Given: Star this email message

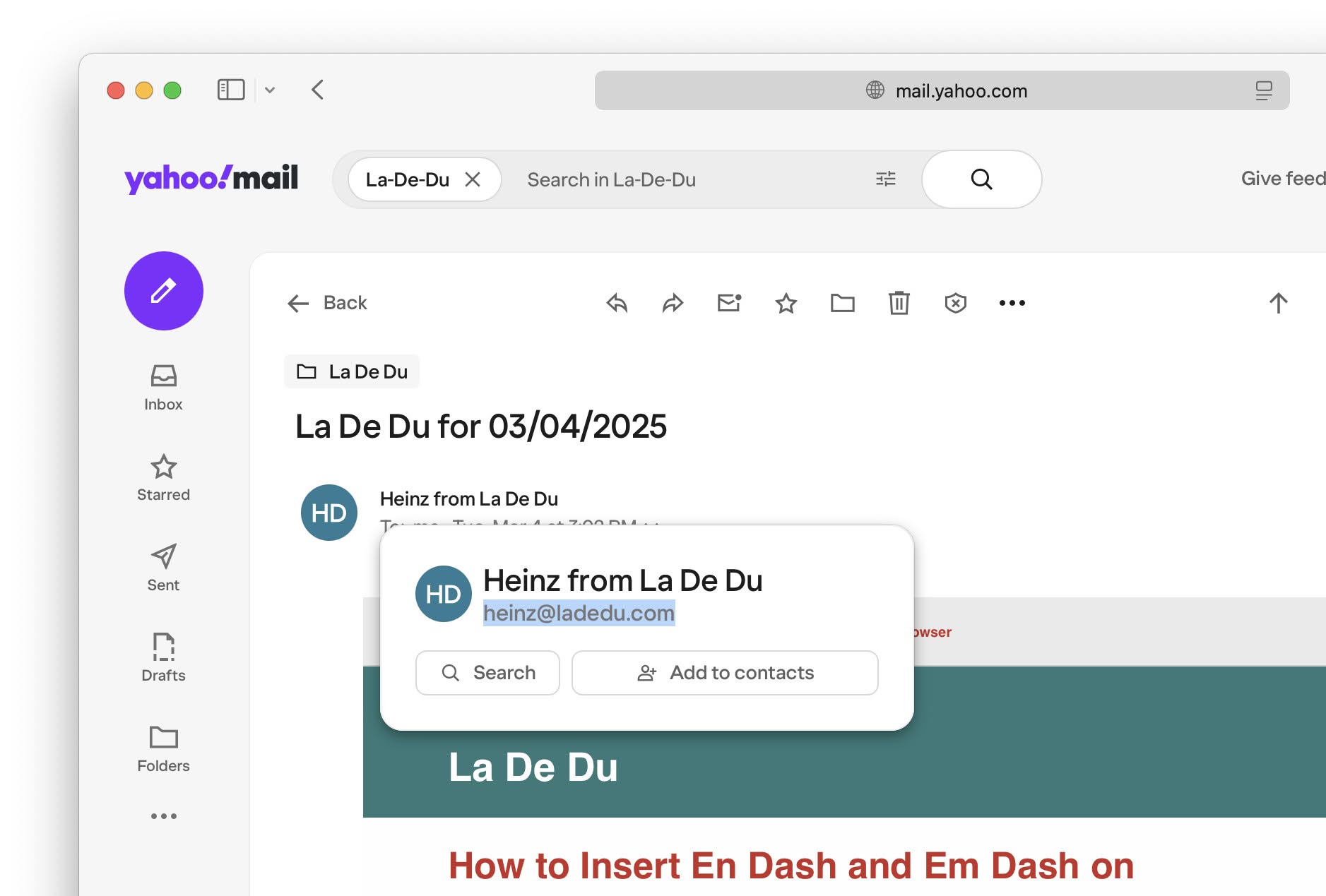Looking at the screenshot, I should (786, 304).
